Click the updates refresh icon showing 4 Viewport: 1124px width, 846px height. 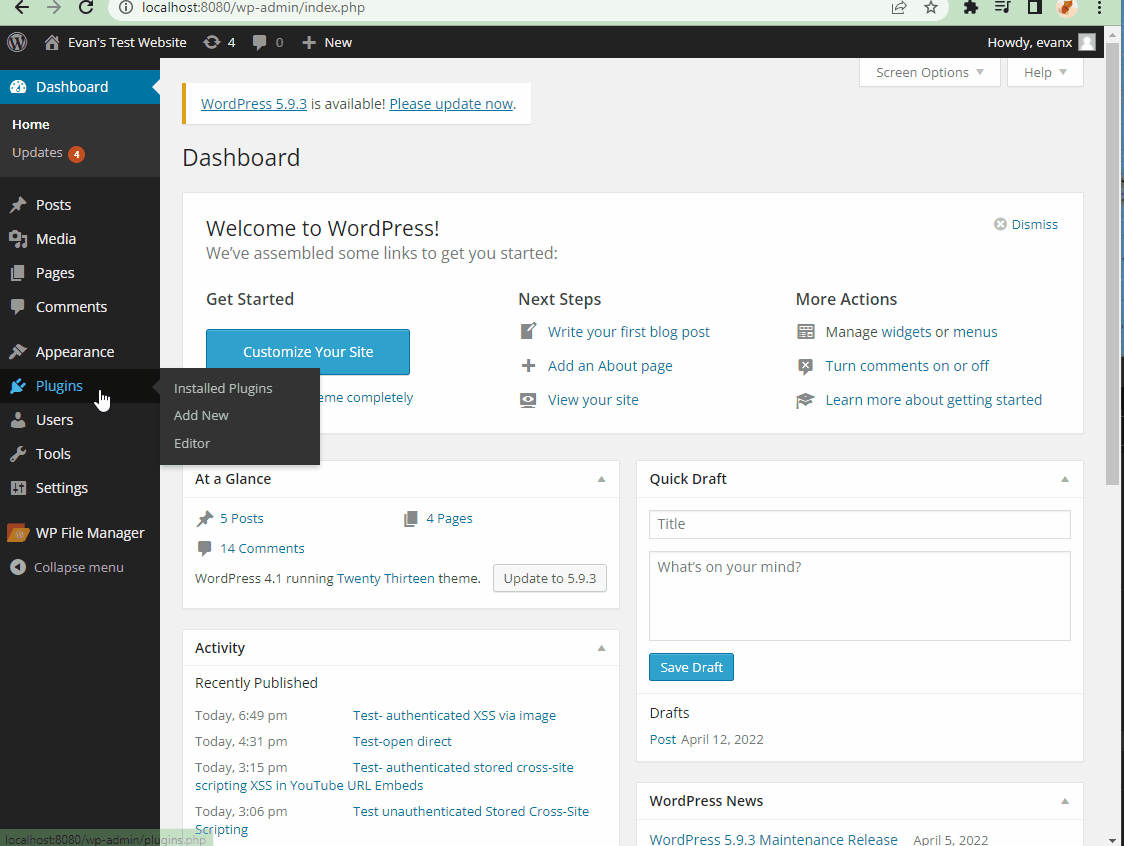[x=211, y=42]
